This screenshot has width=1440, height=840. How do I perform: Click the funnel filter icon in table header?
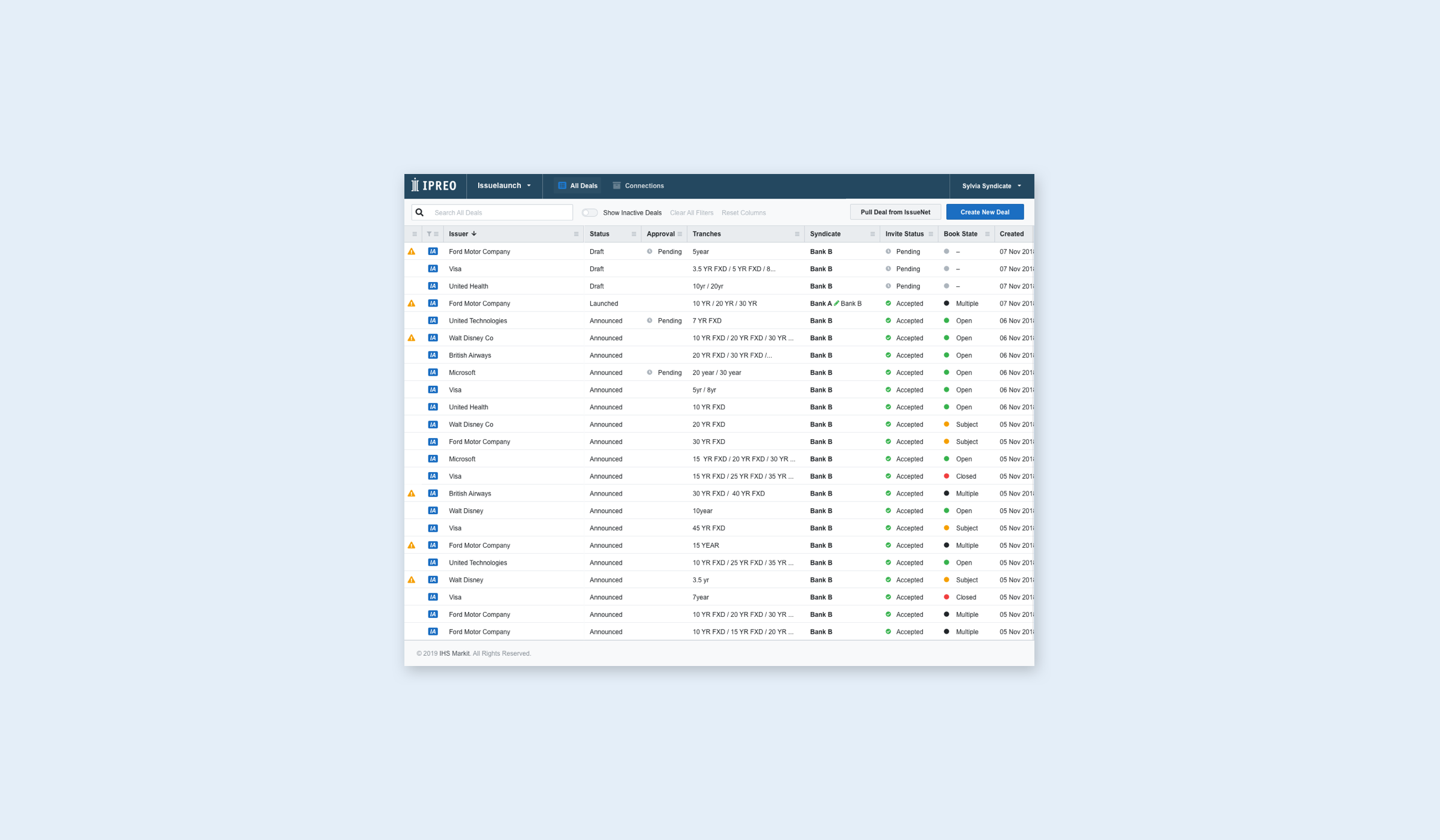point(429,234)
